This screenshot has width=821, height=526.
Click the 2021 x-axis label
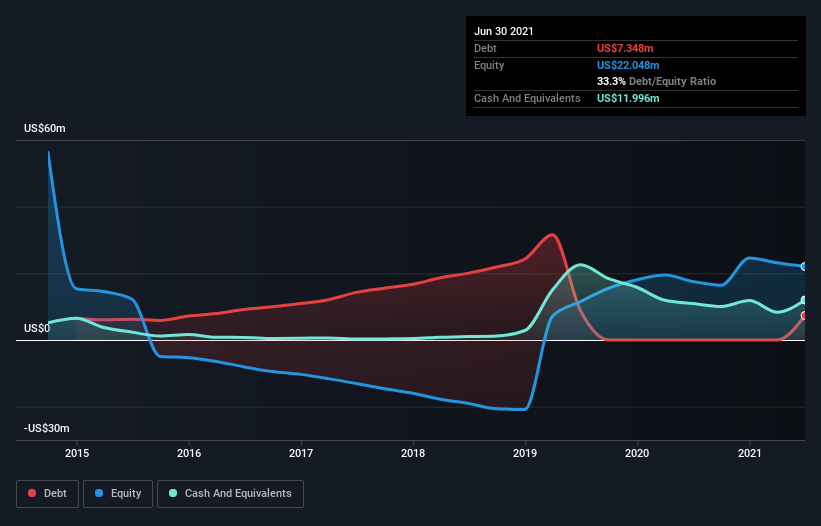click(x=750, y=453)
